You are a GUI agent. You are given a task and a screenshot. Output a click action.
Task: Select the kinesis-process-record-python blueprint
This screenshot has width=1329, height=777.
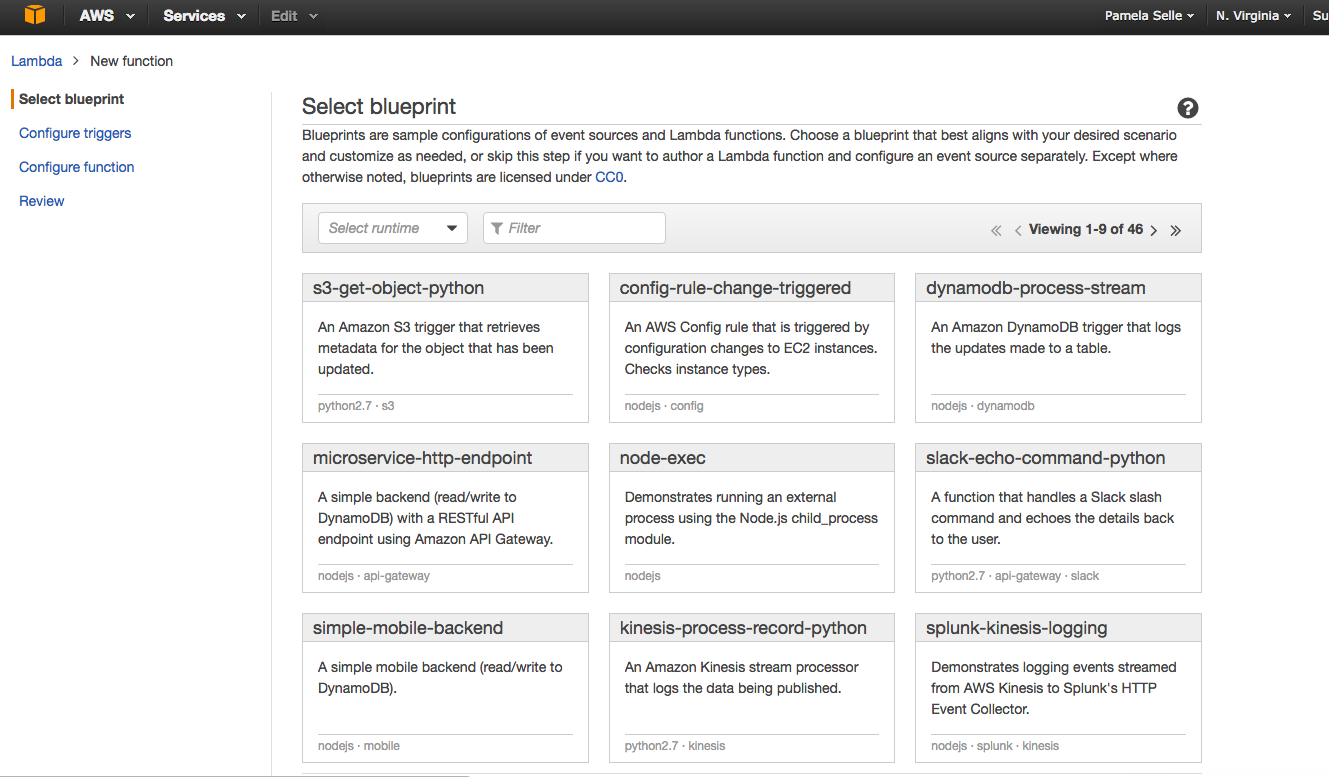click(752, 687)
